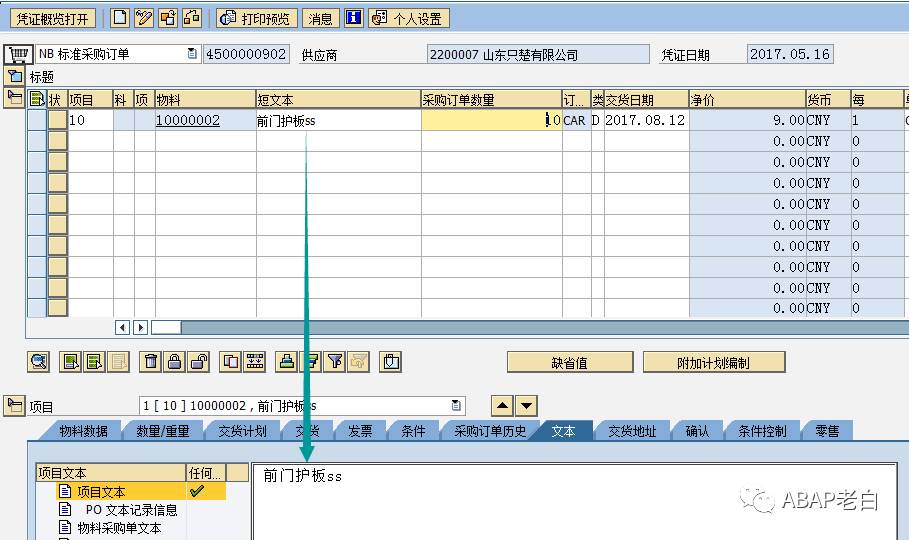Open the order type NB dropdown
909x540 pixels.
(192, 54)
